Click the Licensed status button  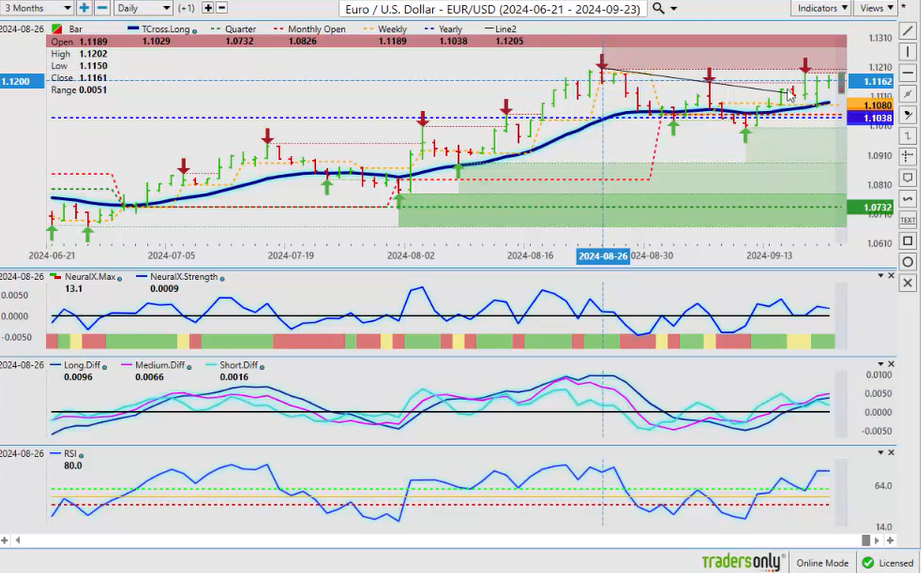pyautogui.click(x=888, y=562)
